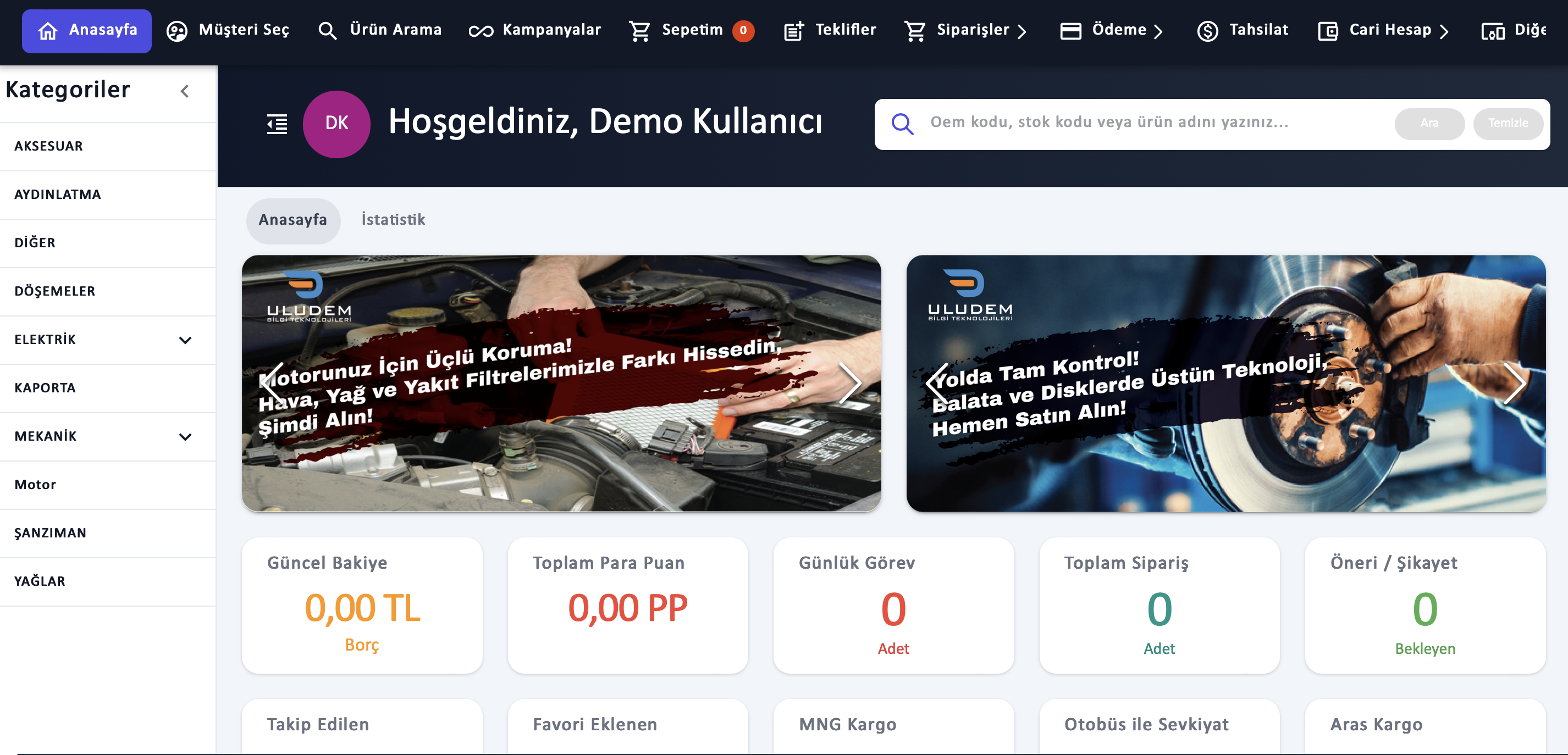Click the Siparişler cart icon
This screenshot has width=1568, height=755.
click(x=915, y=30)
